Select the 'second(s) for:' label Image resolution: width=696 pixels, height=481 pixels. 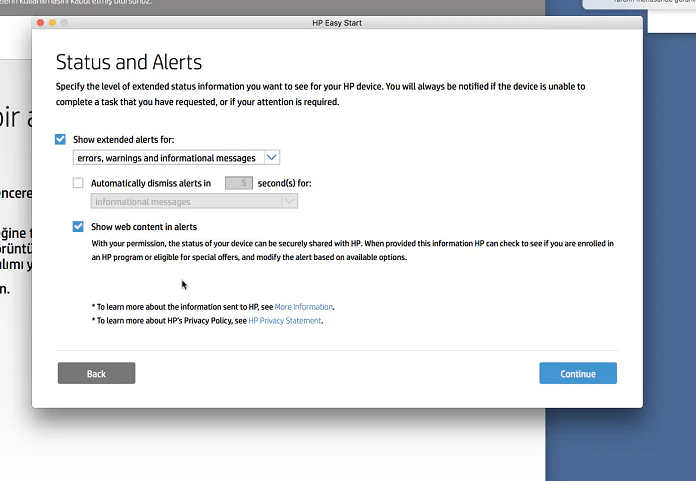coord(285,183)
